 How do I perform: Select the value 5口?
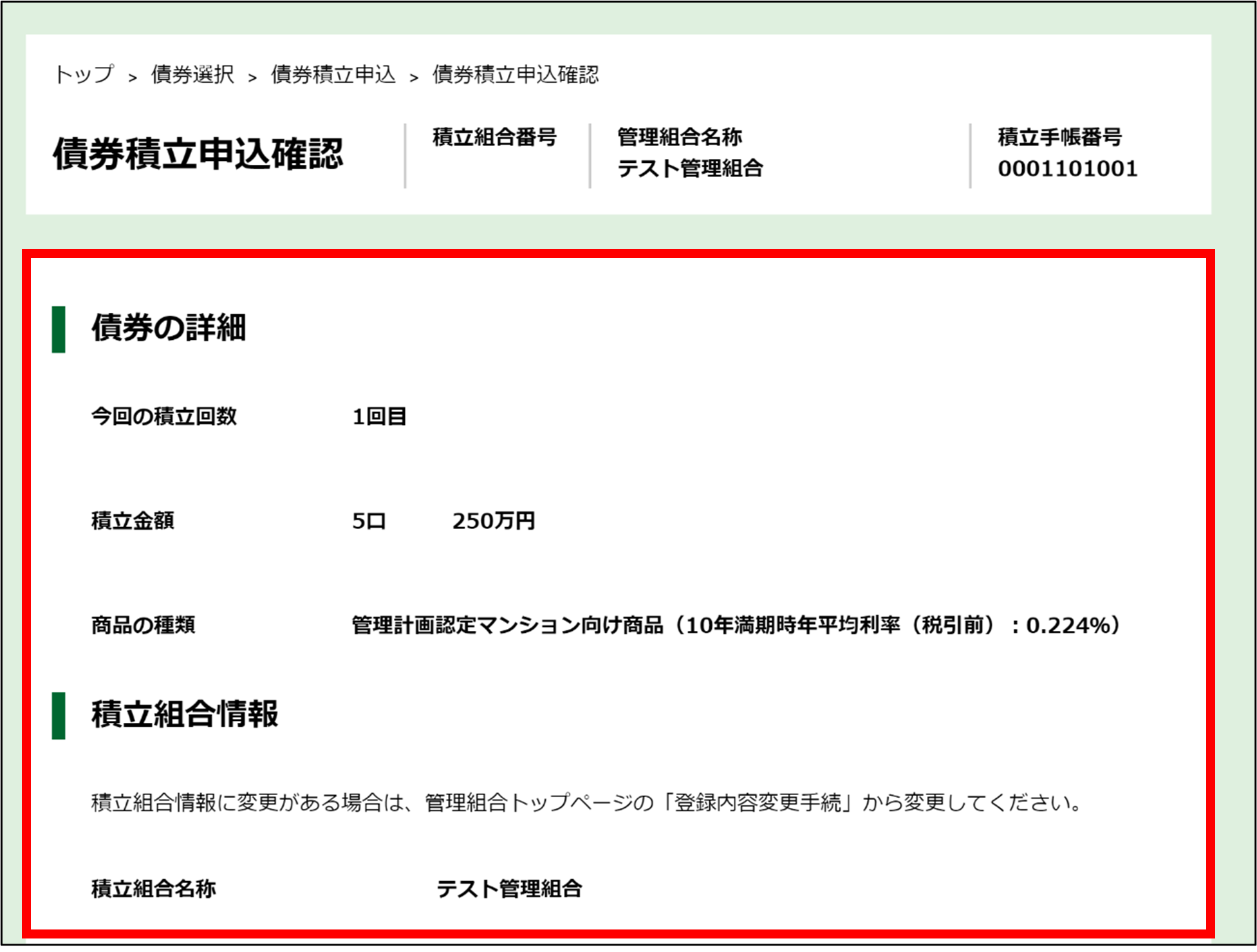tap(369, 521)
